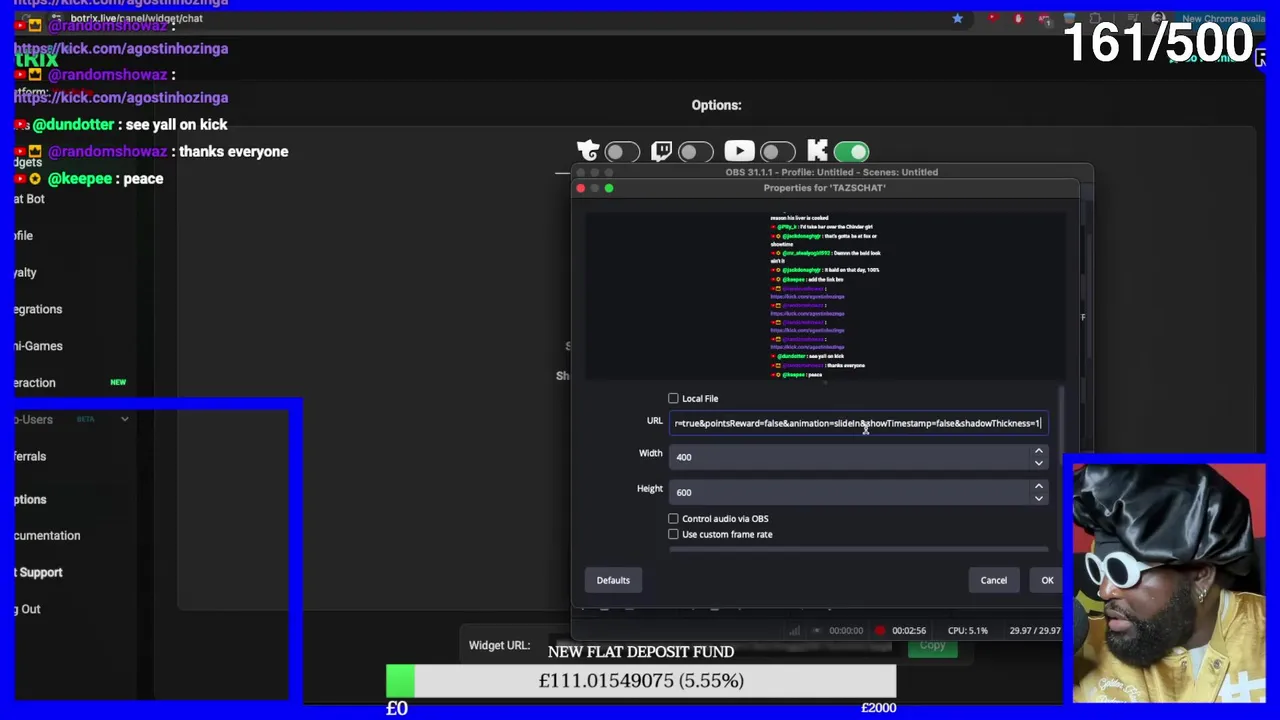Click the @dundotter see yall on kick message
The image size is (1280, 720).
point(121,124)
